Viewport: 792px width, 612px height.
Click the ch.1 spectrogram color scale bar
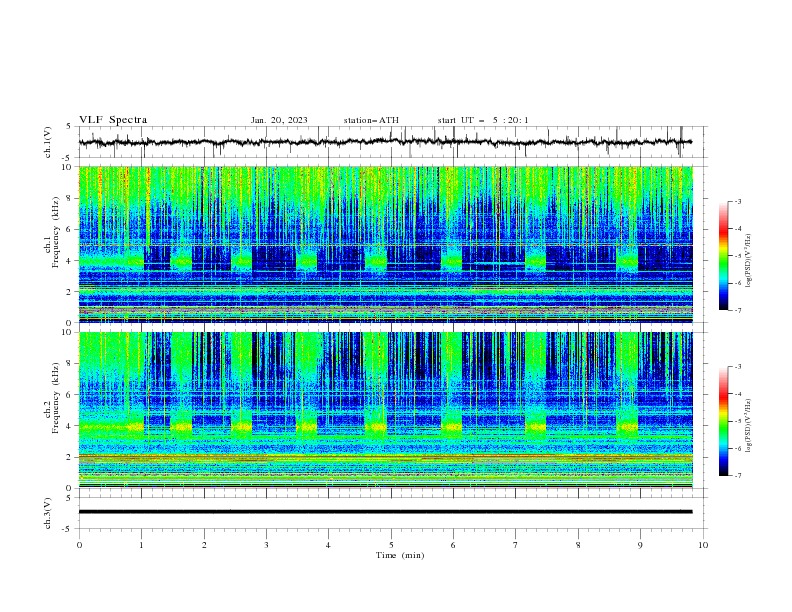723,256
